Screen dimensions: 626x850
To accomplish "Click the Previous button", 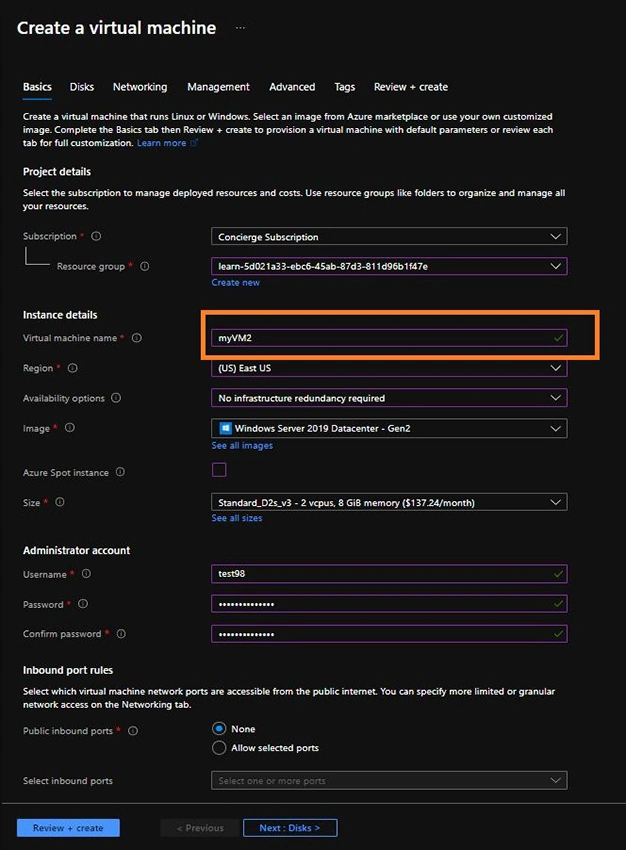I will [200, 828].
